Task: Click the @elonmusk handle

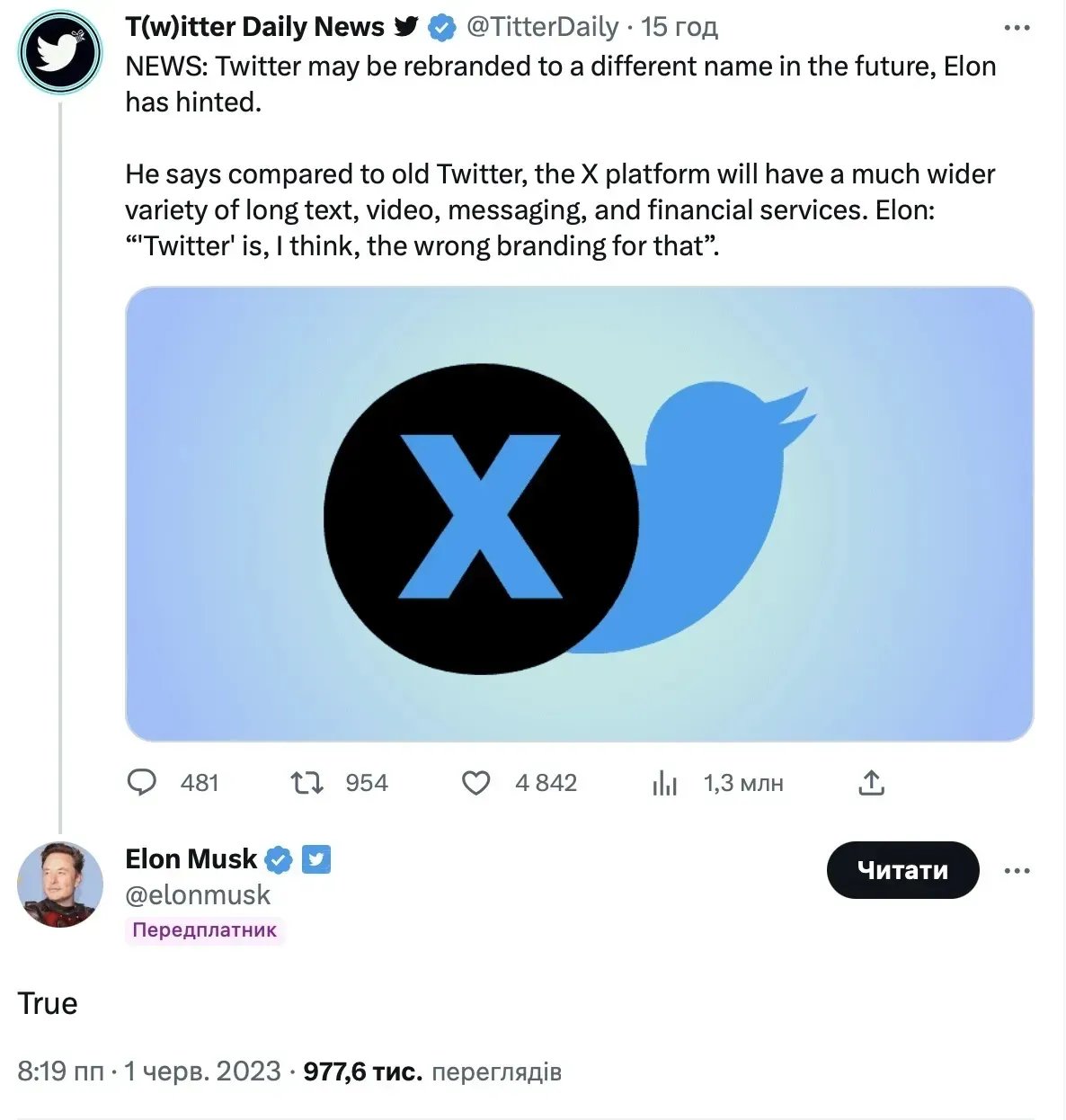Action: coord(198,894)
